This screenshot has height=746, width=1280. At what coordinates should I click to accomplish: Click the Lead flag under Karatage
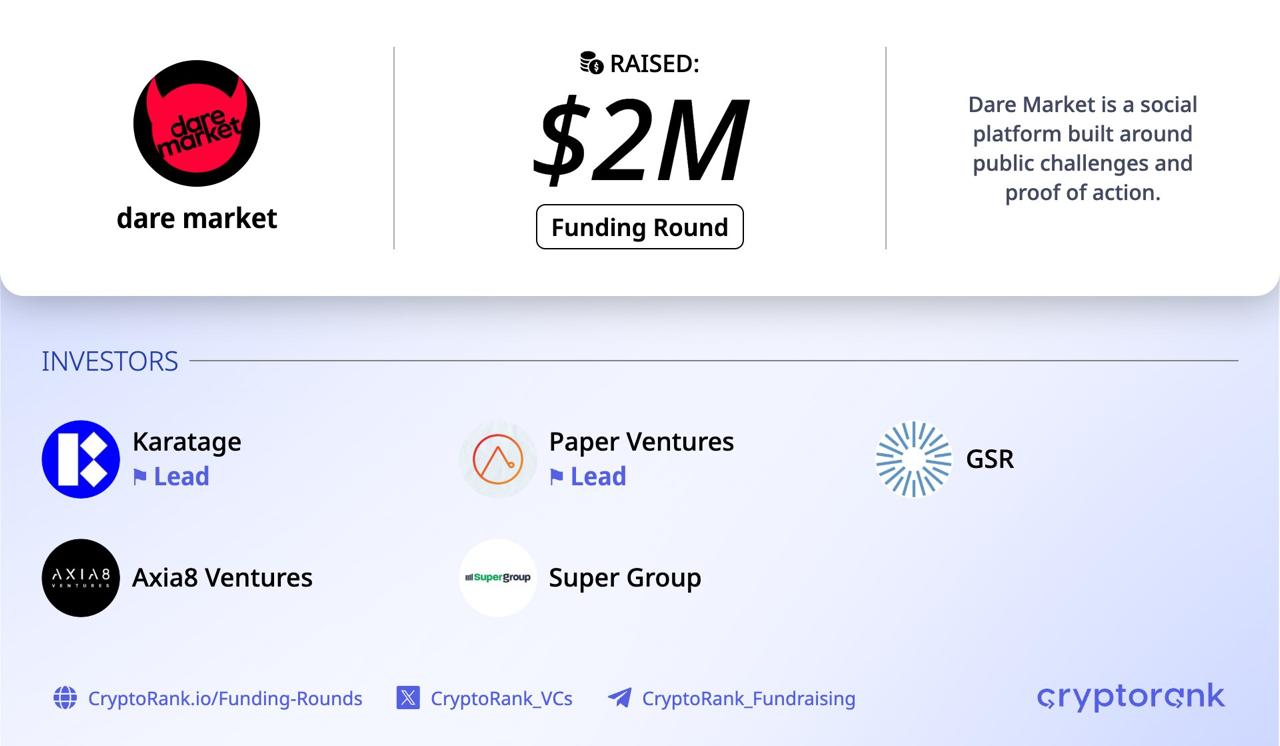(140, 477)
